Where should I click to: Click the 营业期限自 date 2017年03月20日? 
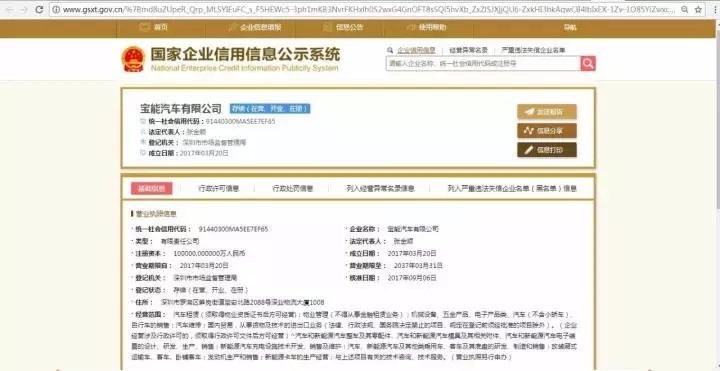204,265
